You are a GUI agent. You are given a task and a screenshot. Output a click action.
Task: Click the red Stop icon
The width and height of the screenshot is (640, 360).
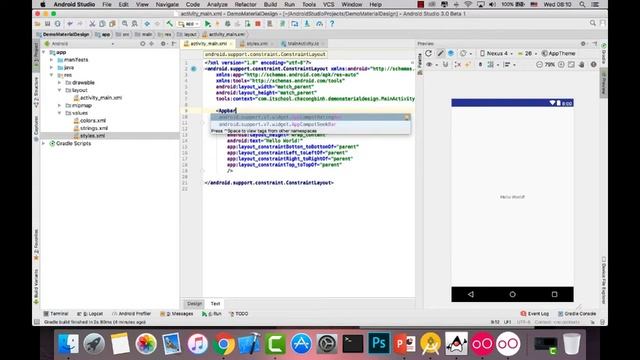point(258,24)
